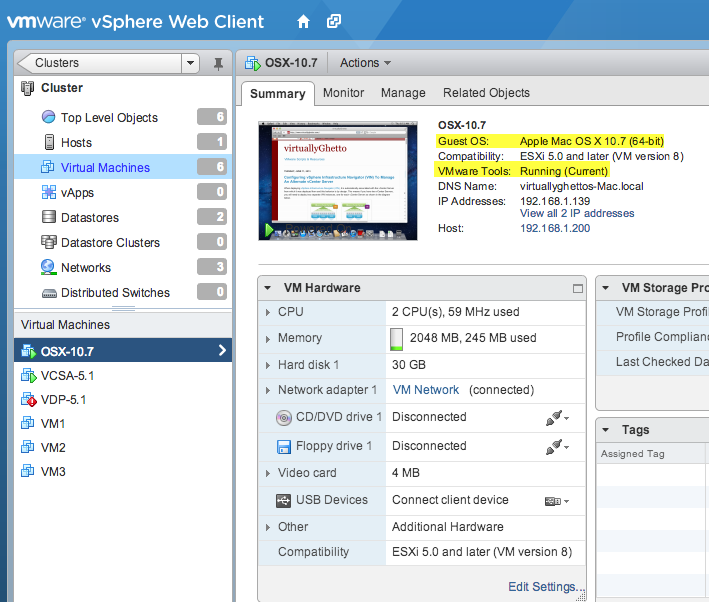Switch to the Manage tab

(x=403, y=93)
